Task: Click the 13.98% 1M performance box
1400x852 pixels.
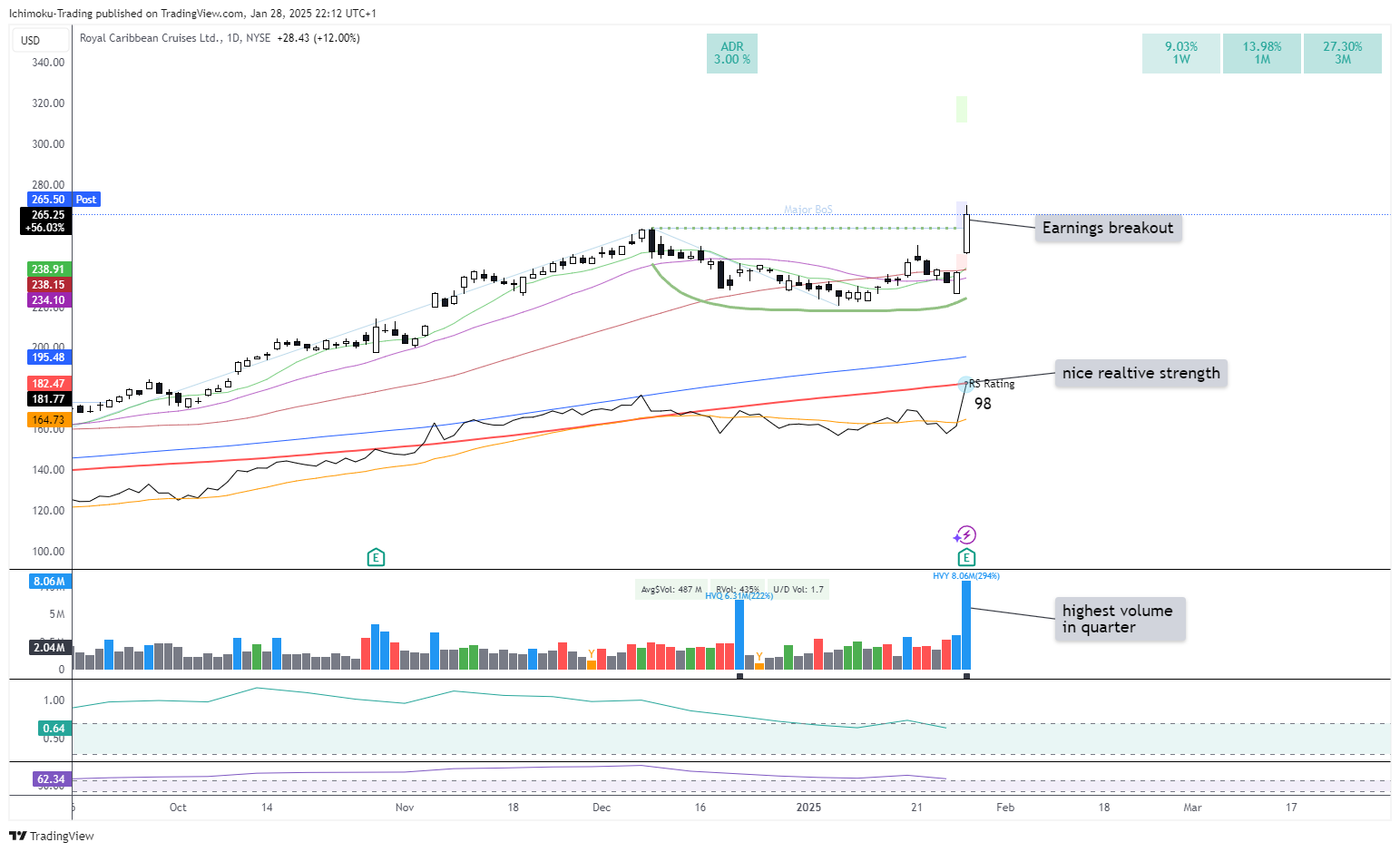Action: tap(1262, 54)
